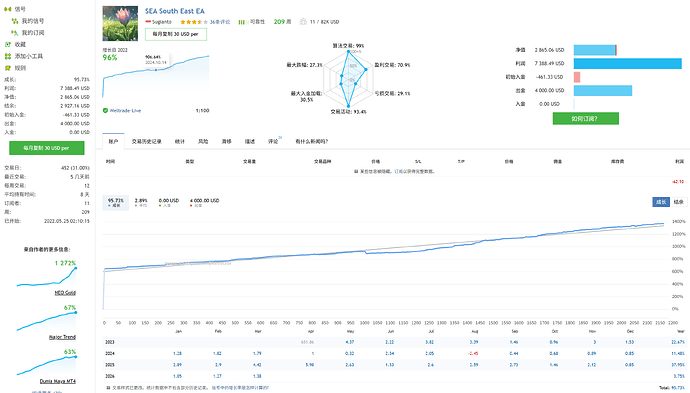Click the growth-rate calculation link in footnote
The width and height of the screenshot is (690, 393).
[240, 388]
